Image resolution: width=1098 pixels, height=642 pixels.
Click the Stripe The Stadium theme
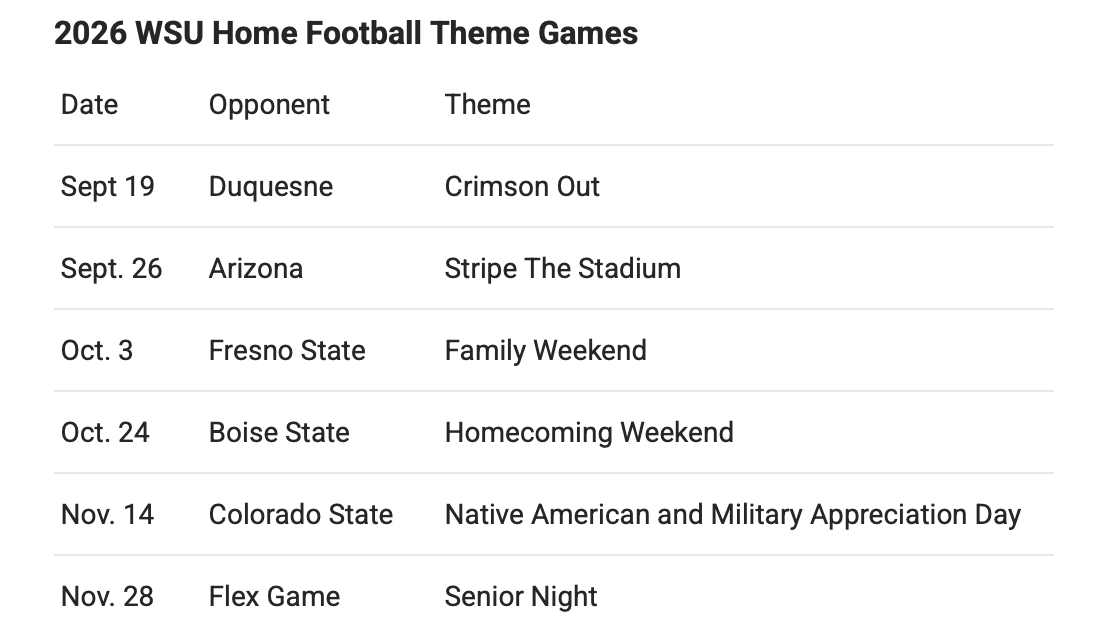562,269
